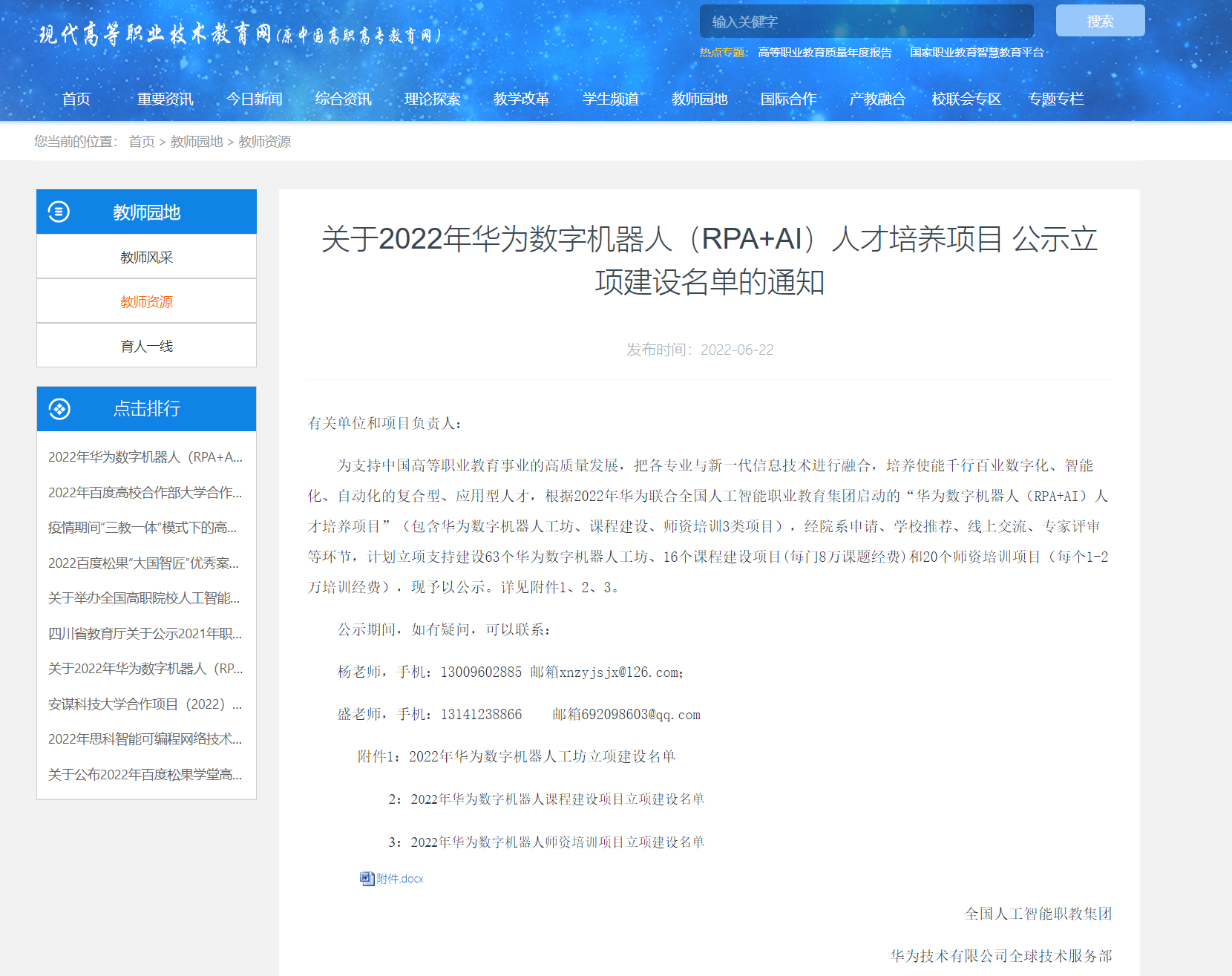1232x976 pixels.
Task: Select 教师园地 in the top navigation bar
Action: 700,99
